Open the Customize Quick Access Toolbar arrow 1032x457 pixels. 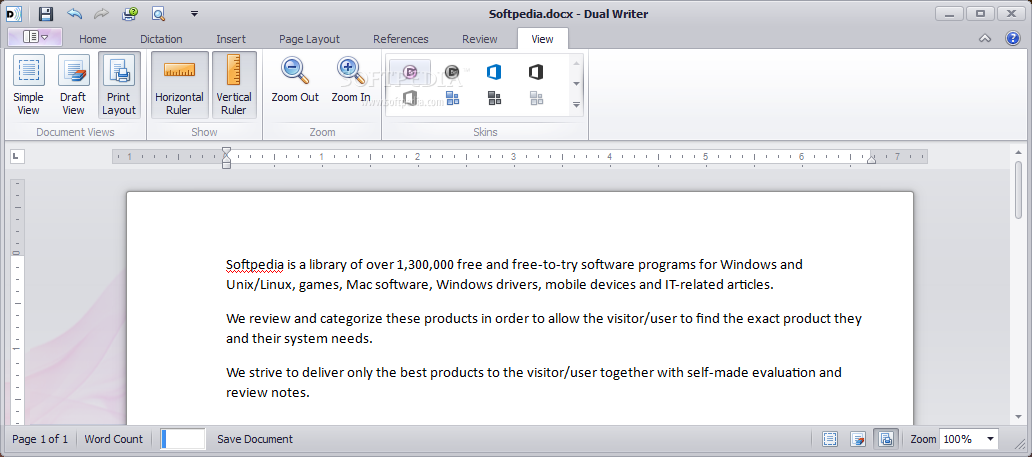194,13
